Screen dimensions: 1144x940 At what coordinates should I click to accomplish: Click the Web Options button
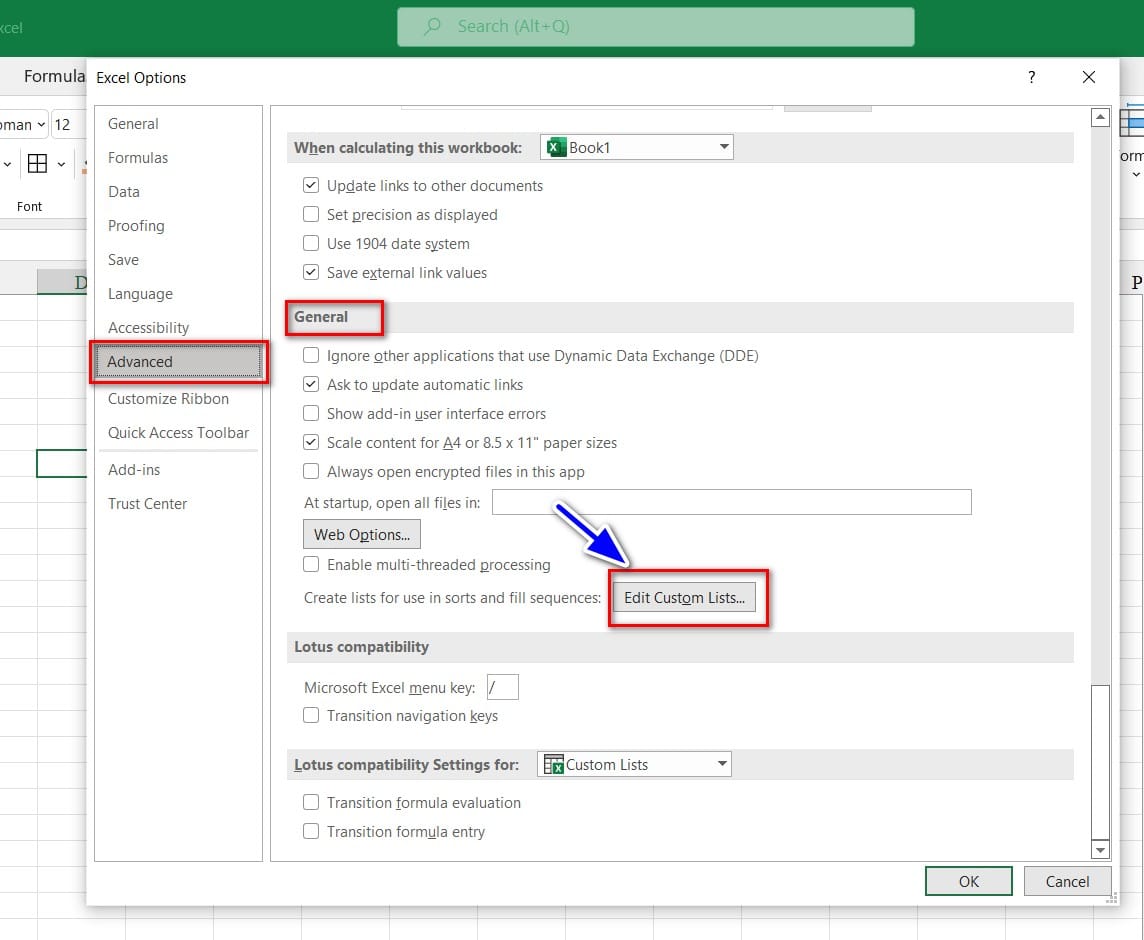click(362, 534)
